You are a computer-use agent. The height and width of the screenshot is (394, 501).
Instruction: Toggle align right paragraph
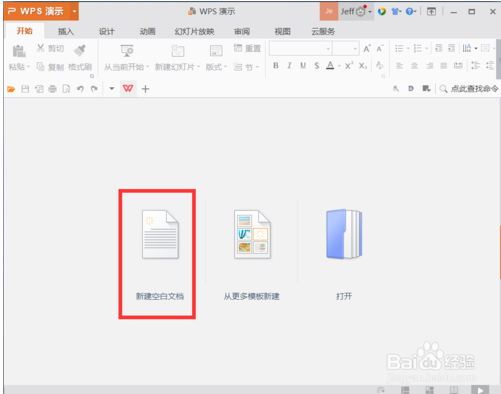click(x=430, y=66)
